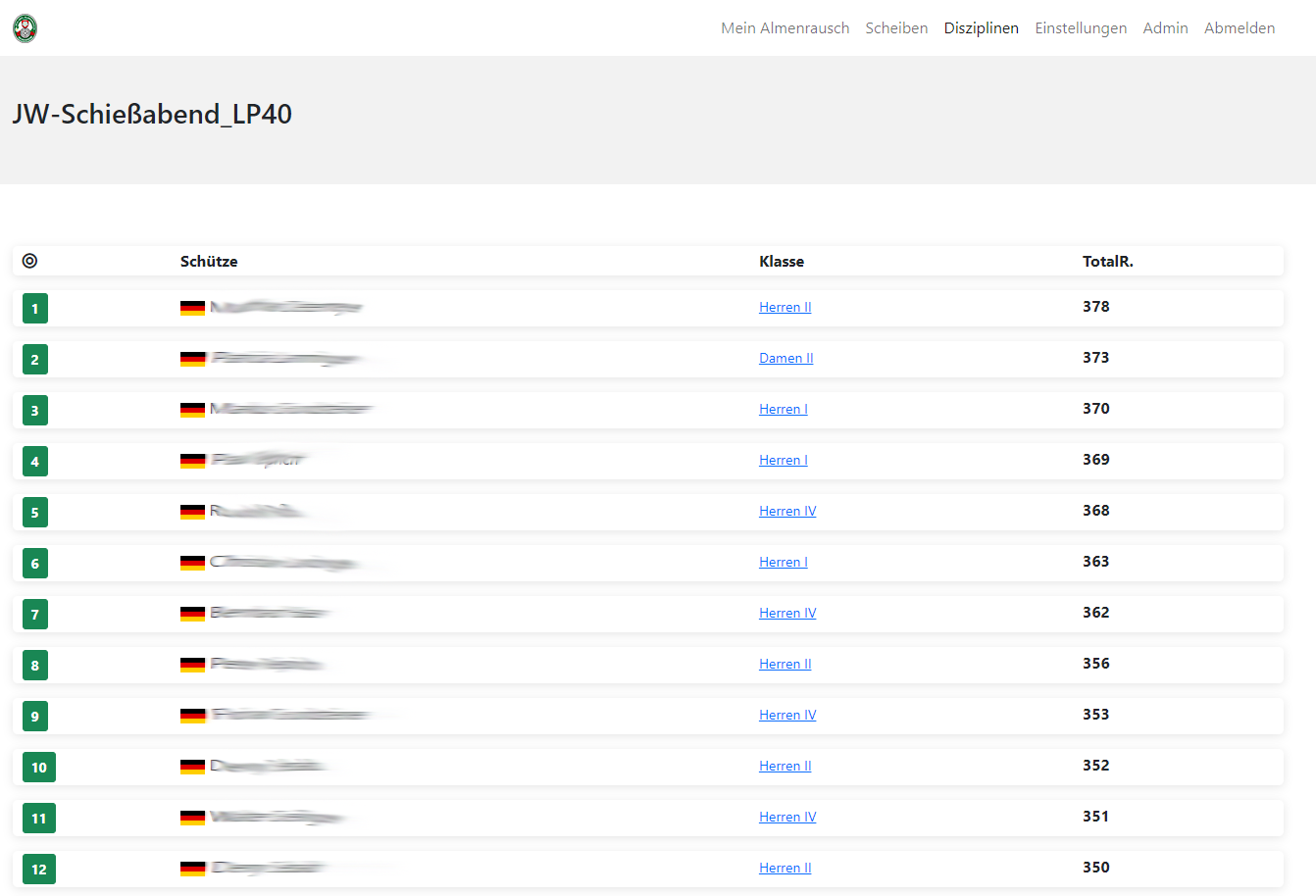This screenshot has height=896, width=1316.
Task: Click the German flag in row 3
Action: [x=193, y=410]
